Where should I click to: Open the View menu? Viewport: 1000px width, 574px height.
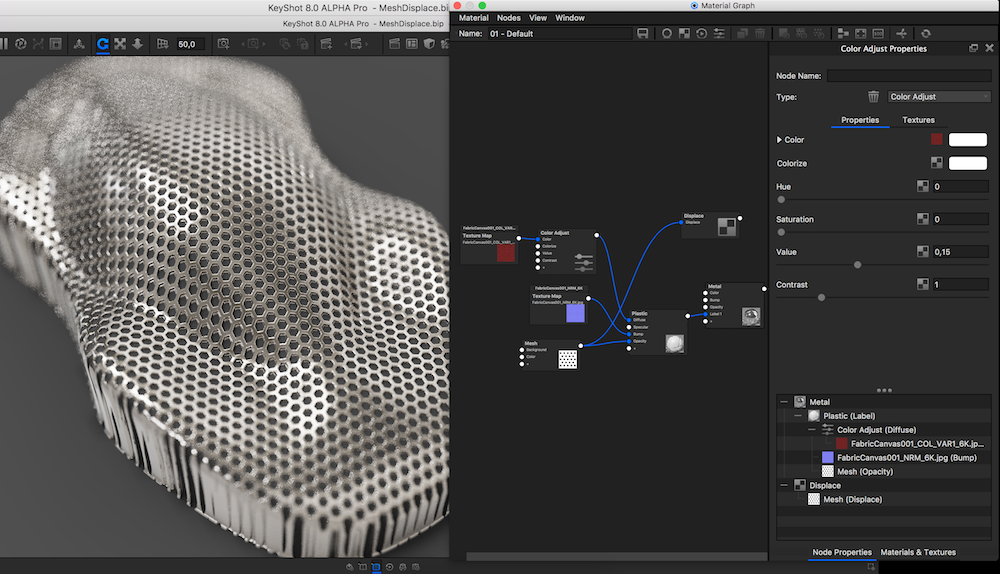click(x=538, y=18)
